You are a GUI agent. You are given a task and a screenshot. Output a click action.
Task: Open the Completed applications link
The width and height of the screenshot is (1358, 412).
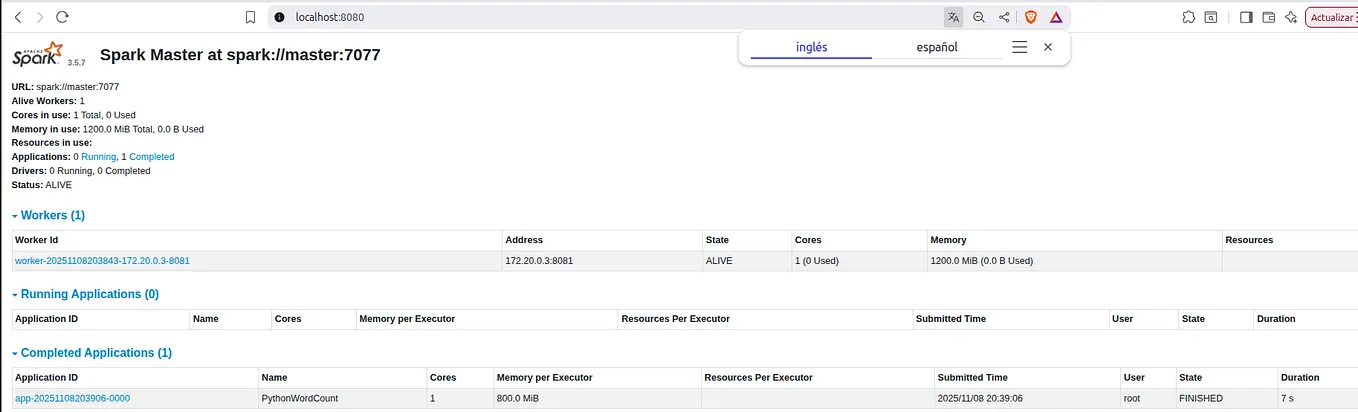pos(151,157)
